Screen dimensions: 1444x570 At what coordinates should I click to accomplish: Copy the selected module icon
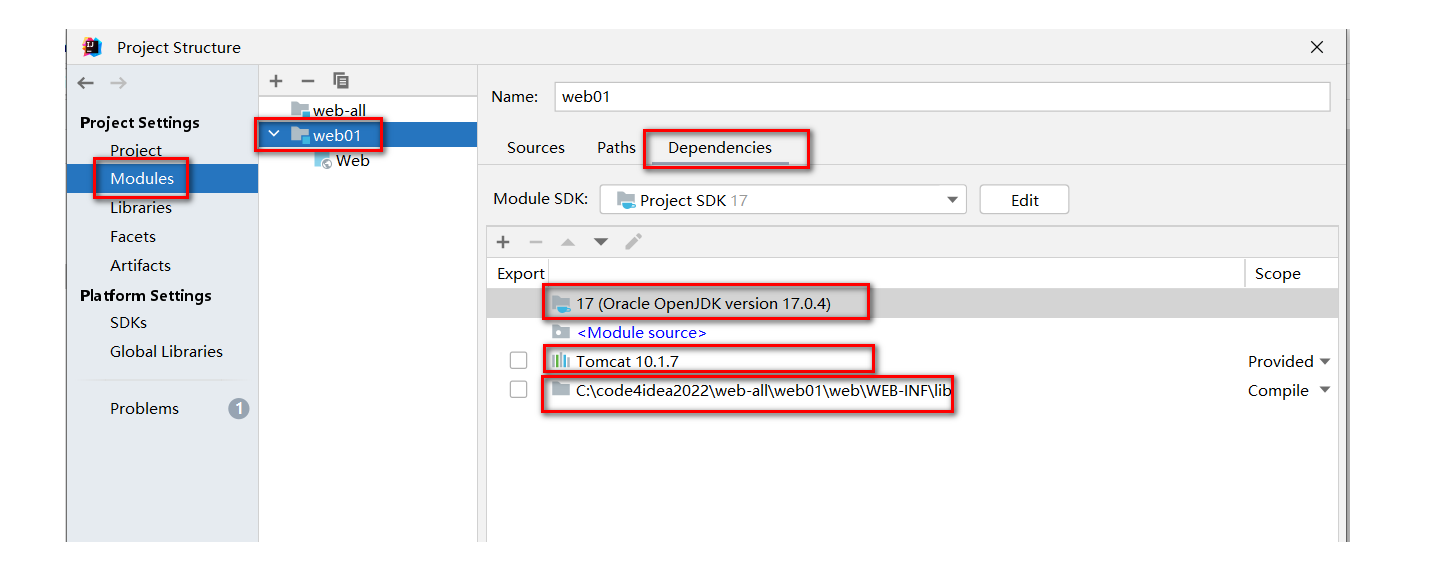[x=341, y=81]
